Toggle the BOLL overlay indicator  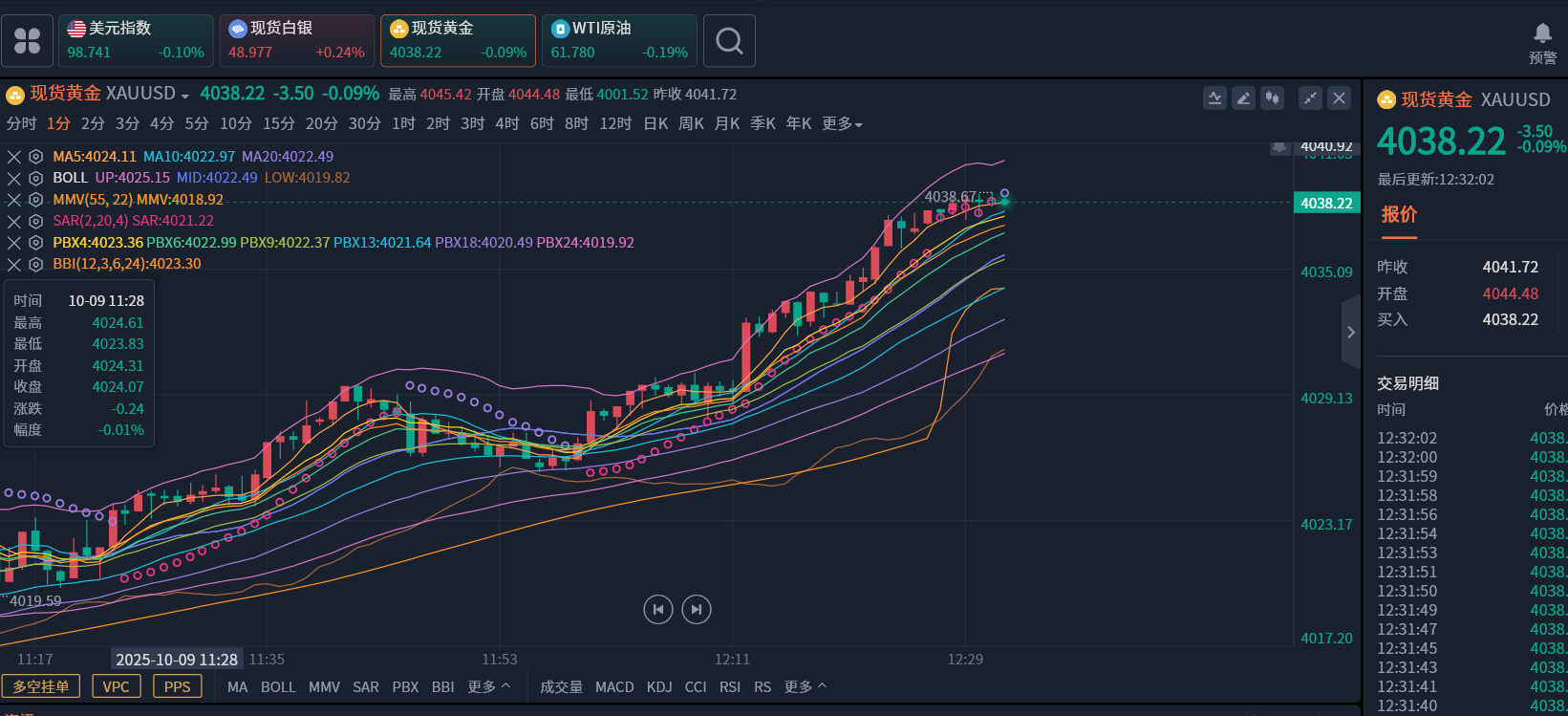pyautogui.click(x=278, y=687)
